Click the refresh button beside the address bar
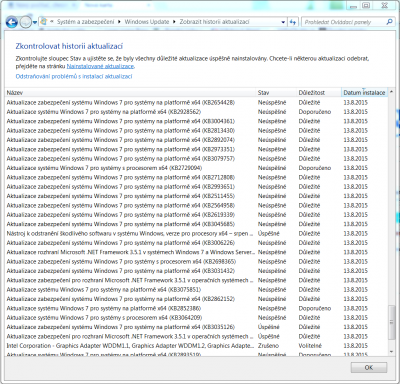The width and height of the screenshot is (400, 384). point(293,22)
